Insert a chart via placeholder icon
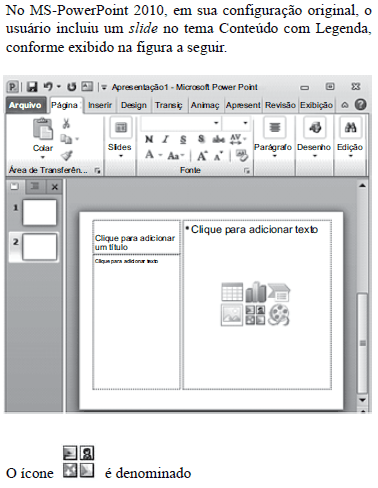The image size is (378, 488). [x=256, y=292]
